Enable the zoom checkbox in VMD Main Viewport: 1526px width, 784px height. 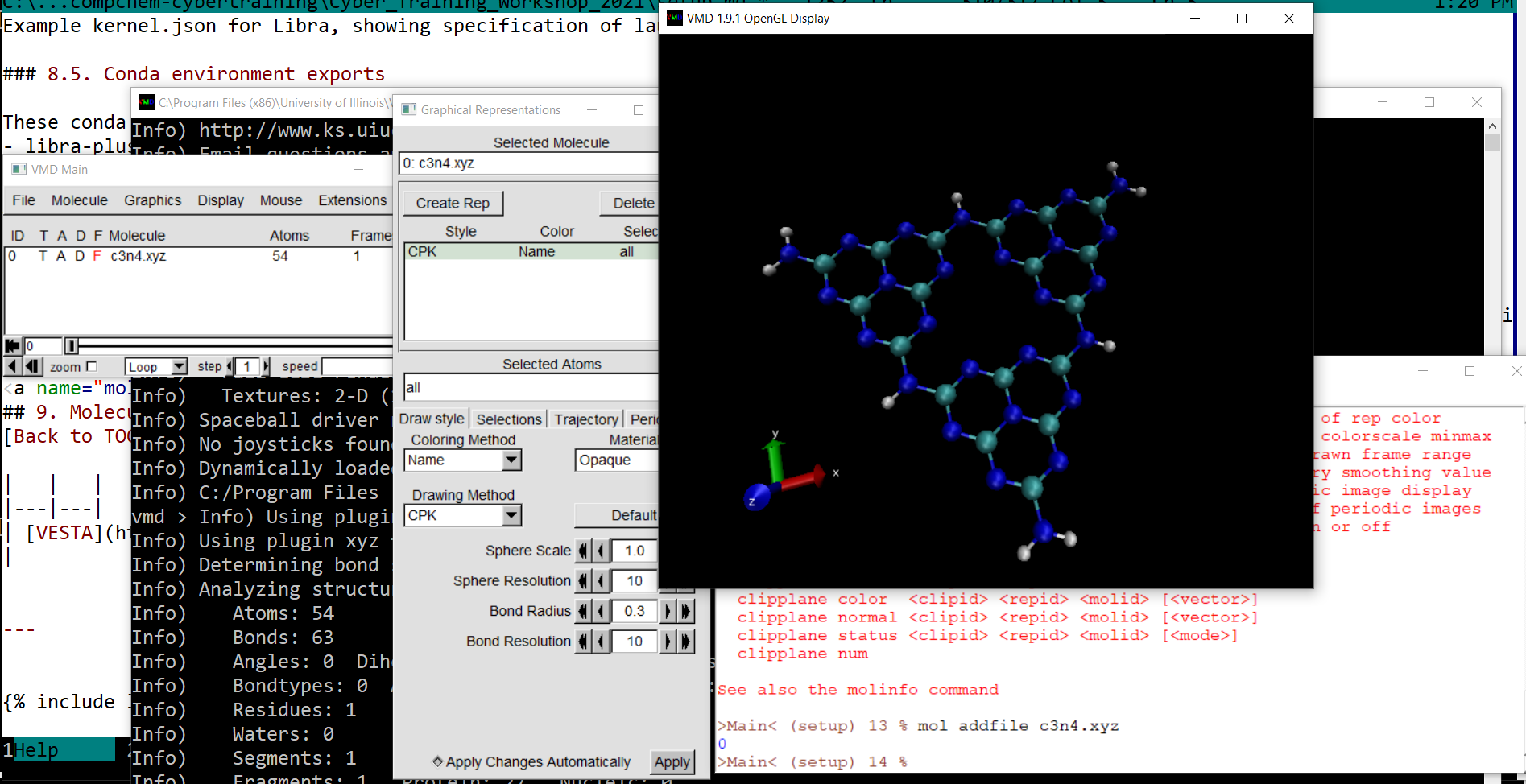pyautogui.click(x=91, y=366)
